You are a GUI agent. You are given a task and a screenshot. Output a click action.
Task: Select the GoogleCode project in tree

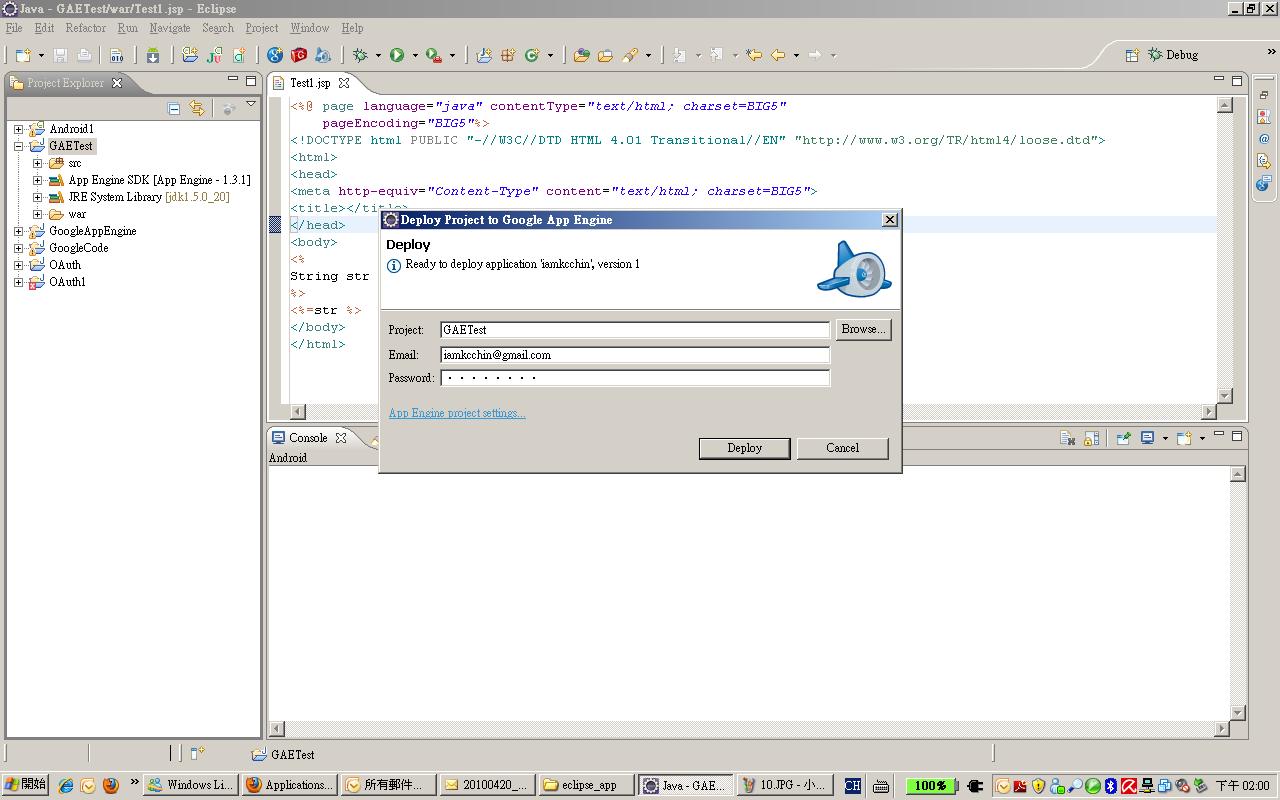pos(79,248)
